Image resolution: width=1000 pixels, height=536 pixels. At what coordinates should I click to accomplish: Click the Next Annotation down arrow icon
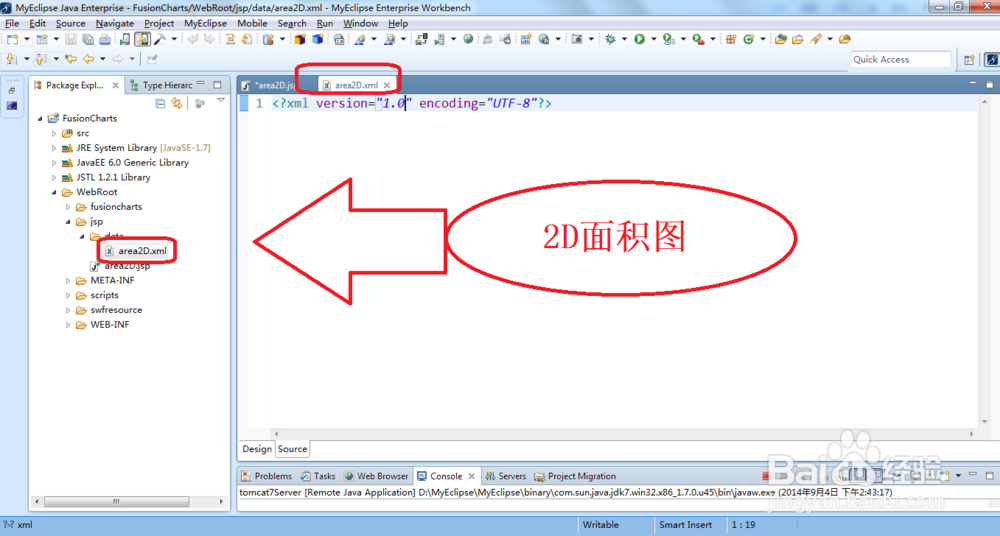pyautogui.click(x=11, y=59)
